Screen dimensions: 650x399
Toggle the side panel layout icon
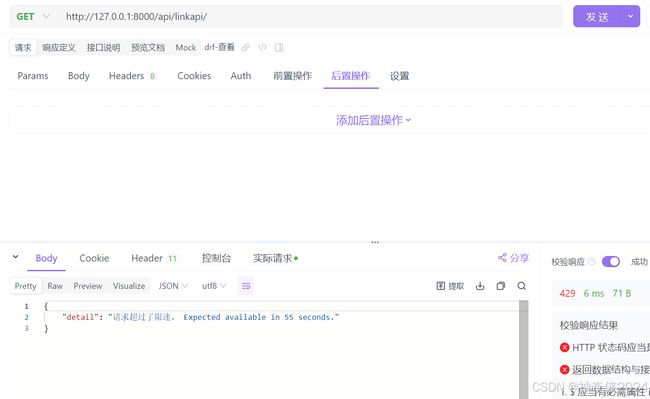pyautogui.click(x=279, y=47)
